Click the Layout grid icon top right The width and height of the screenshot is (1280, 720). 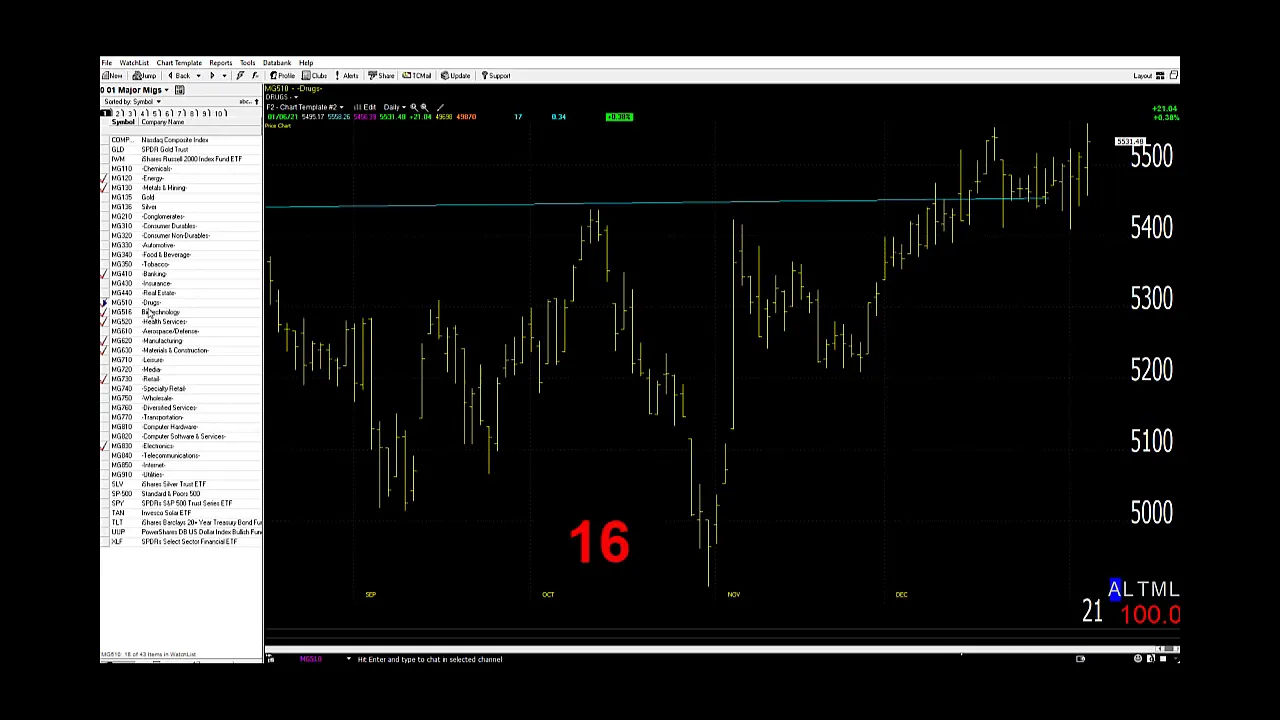point(1160,76)
